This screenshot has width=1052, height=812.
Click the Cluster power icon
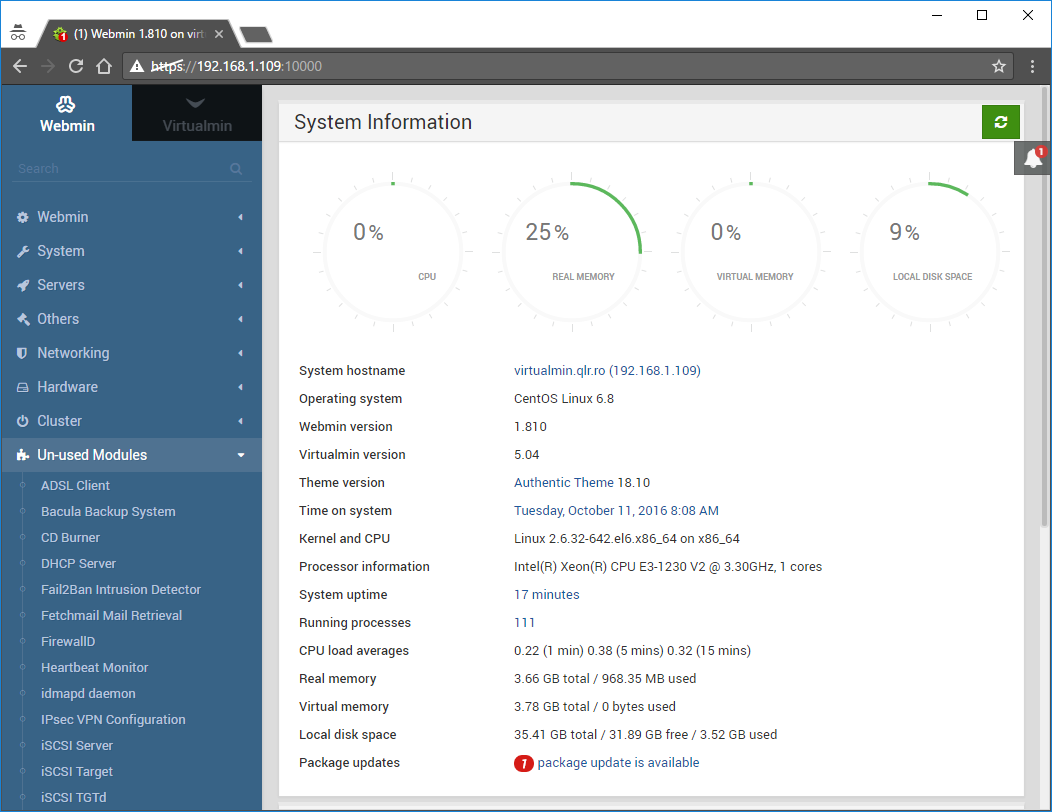pos(23,421)
